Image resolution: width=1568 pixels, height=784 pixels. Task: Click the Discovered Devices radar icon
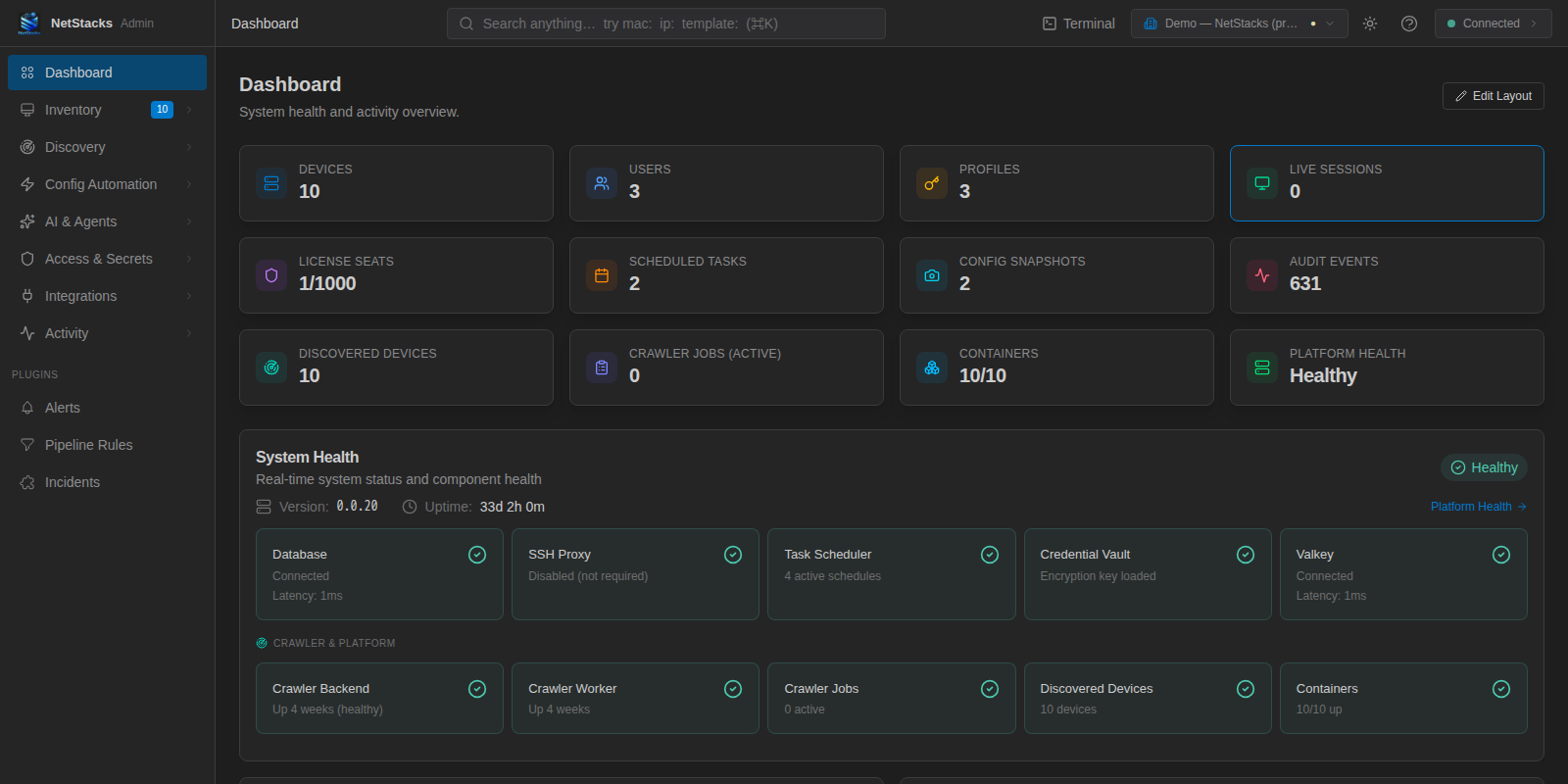click(271, 367)
